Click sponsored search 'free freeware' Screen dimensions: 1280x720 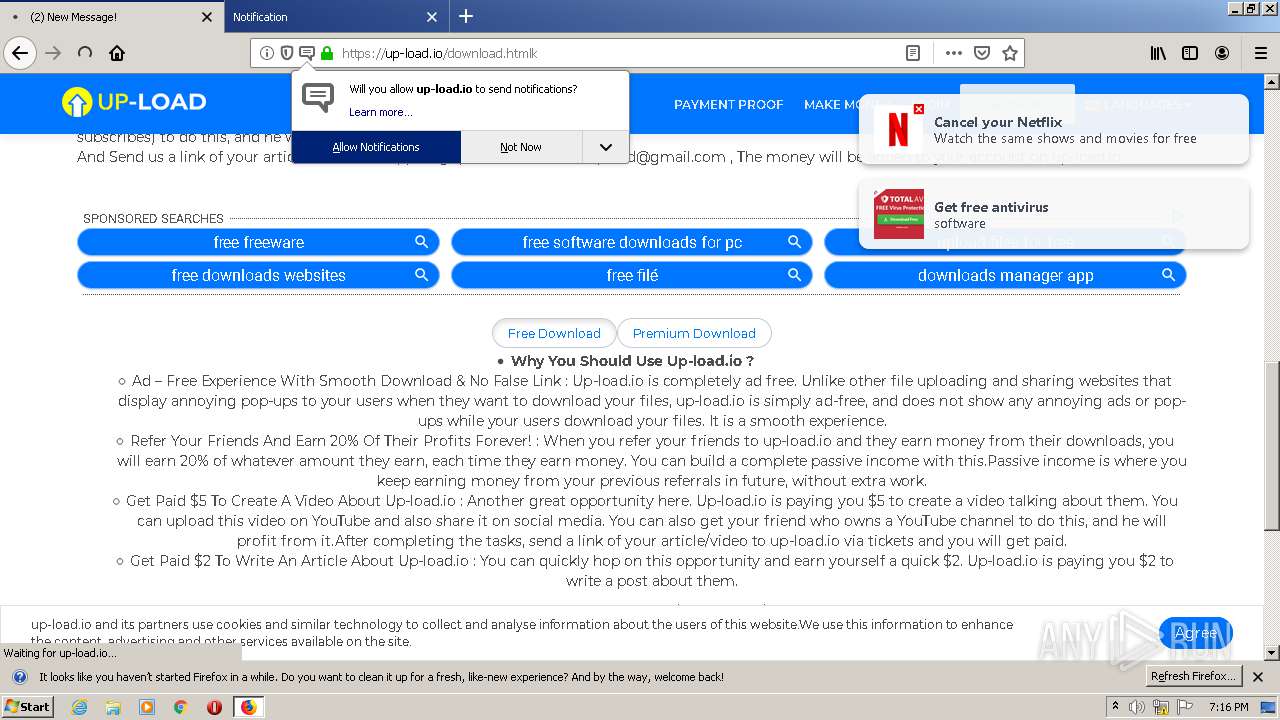point(258,242)
